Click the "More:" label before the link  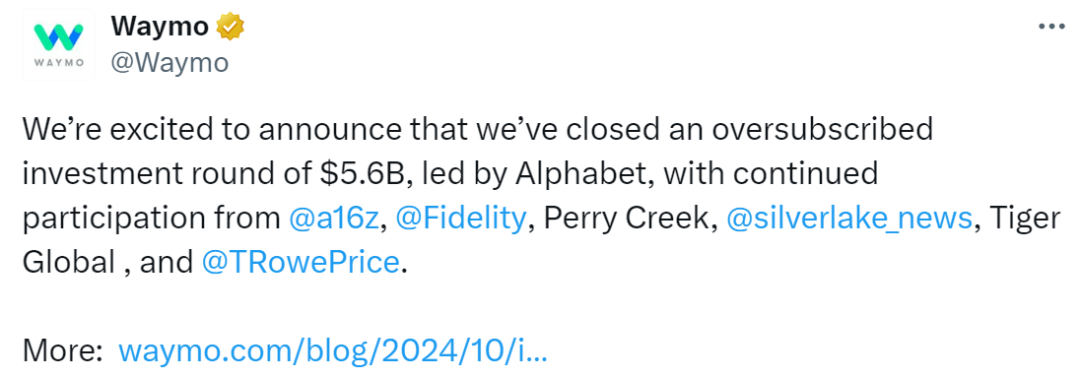click(62, 351)
